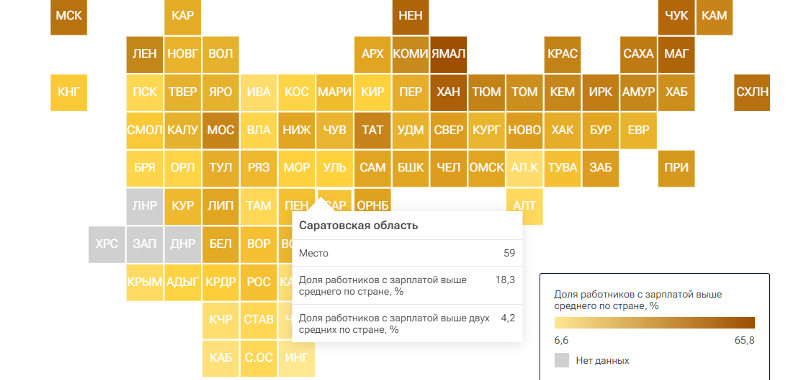Click the grey Нет данных swatch
Image resolution: width=800 pixels, height=380 pixels.
(562, 361)
